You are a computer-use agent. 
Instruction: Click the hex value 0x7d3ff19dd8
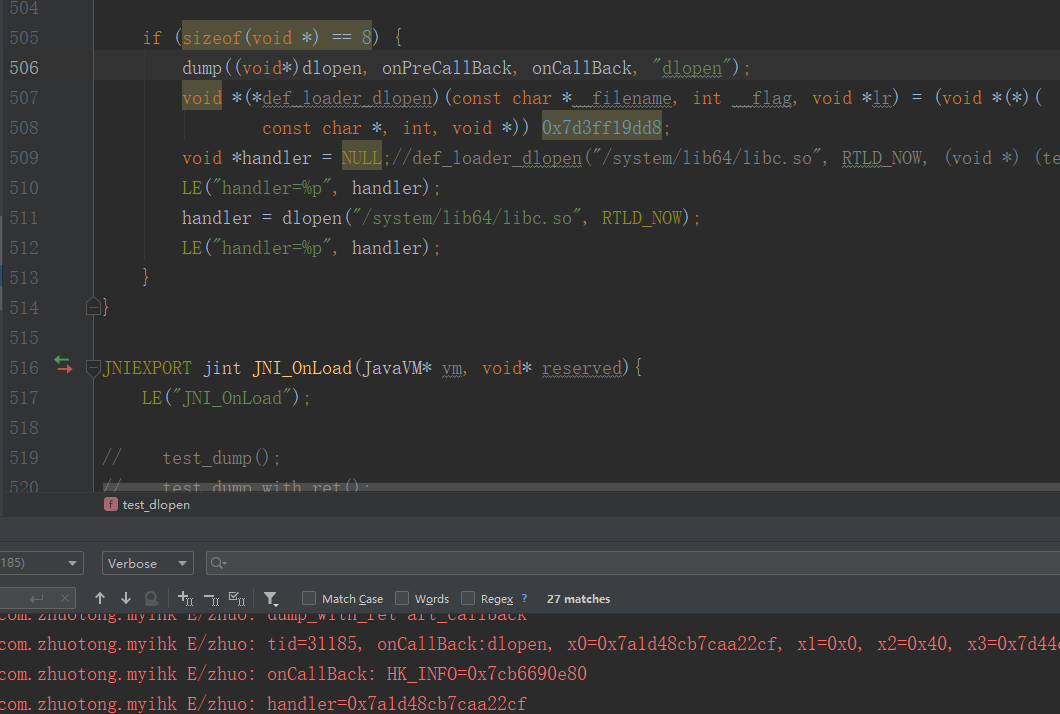click(602, 127)
